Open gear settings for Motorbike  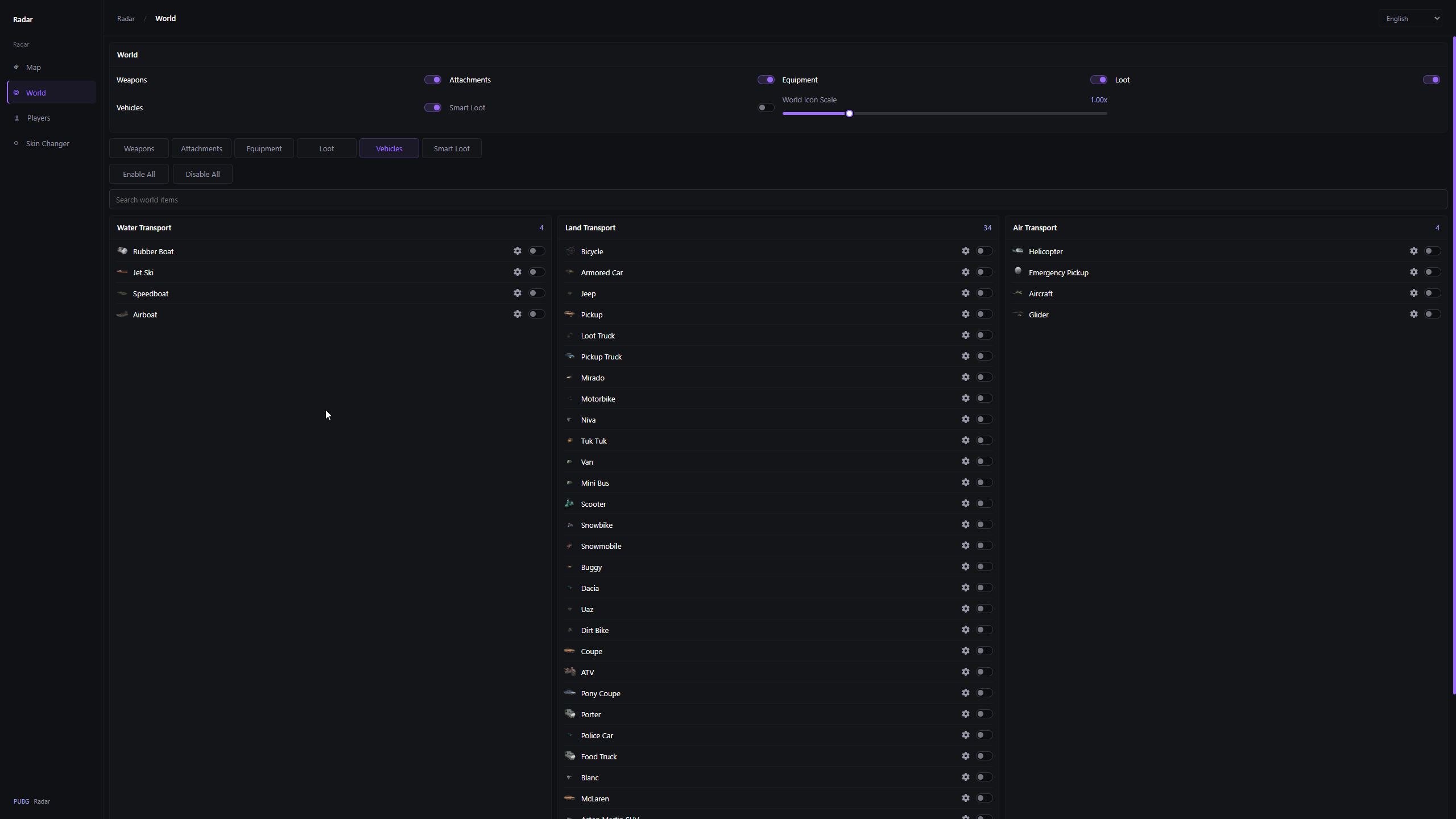tap(965, 398)
